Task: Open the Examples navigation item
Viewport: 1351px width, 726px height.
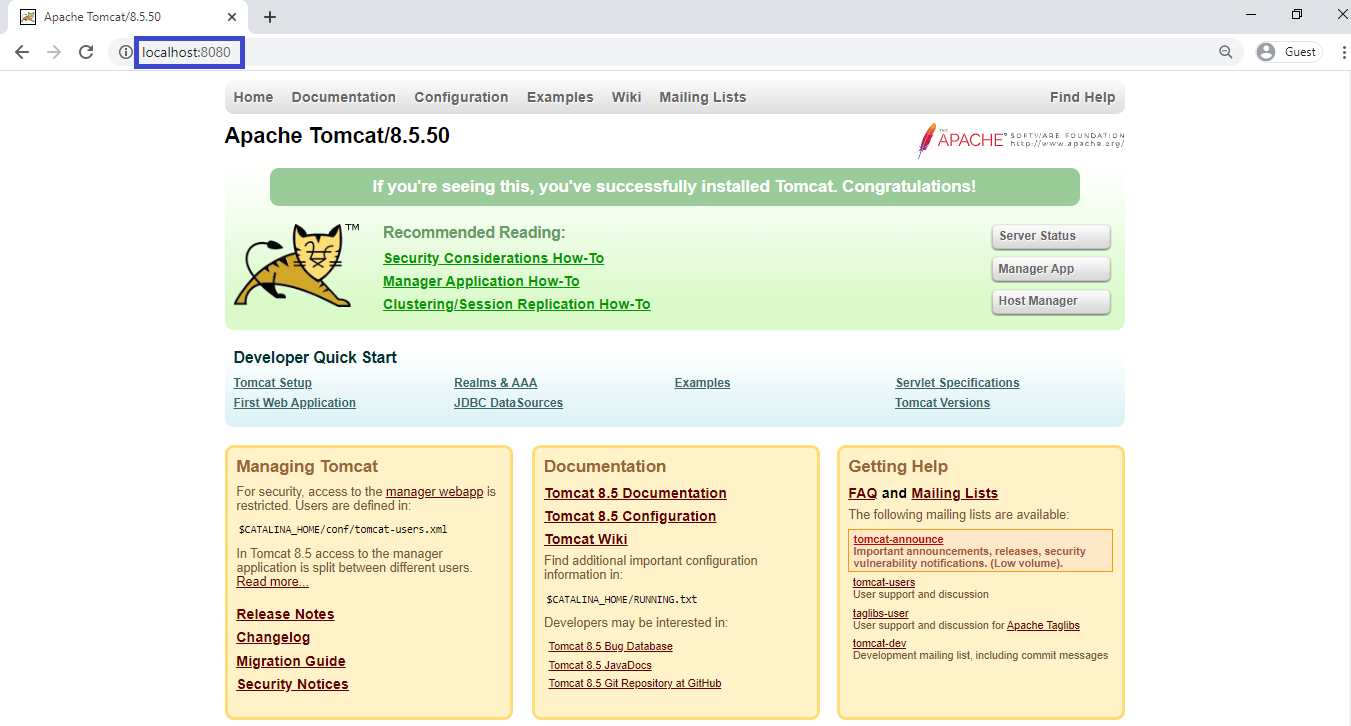Action: click(560, 97)
